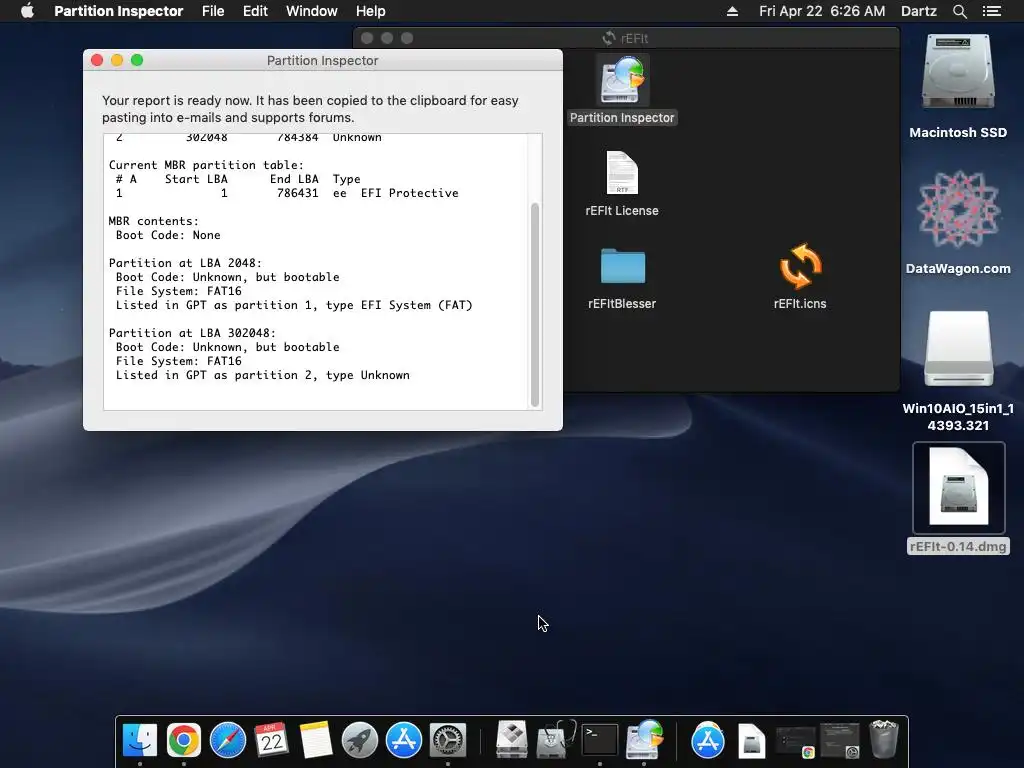Open System Preferences gear in Dock

(447, 740)
